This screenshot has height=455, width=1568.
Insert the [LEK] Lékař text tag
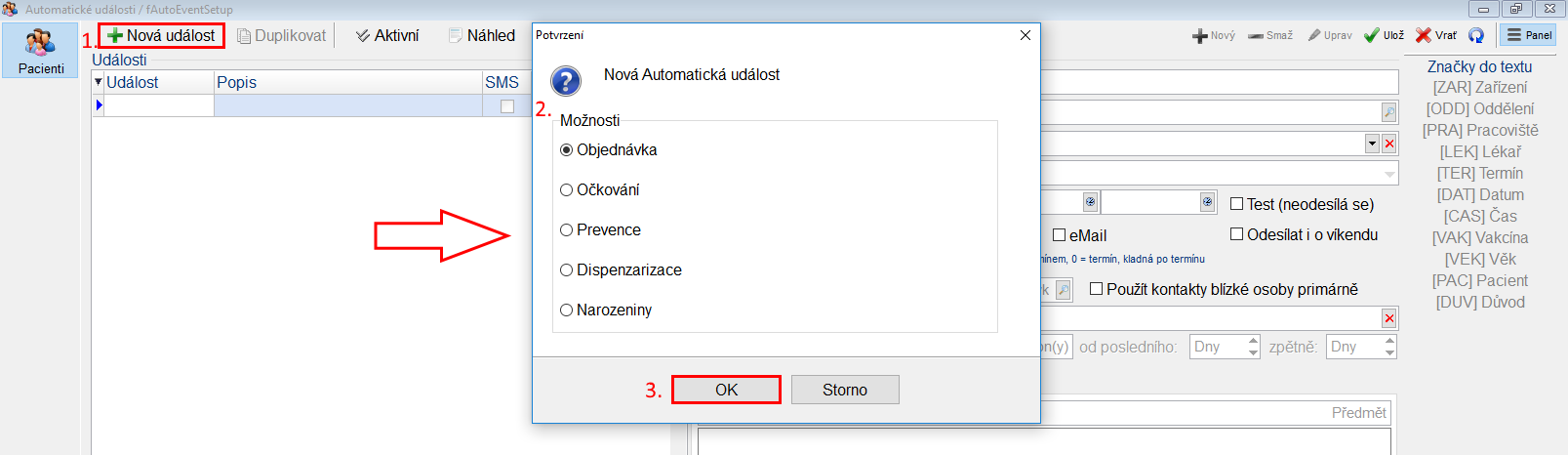(x=1479, y=151)
